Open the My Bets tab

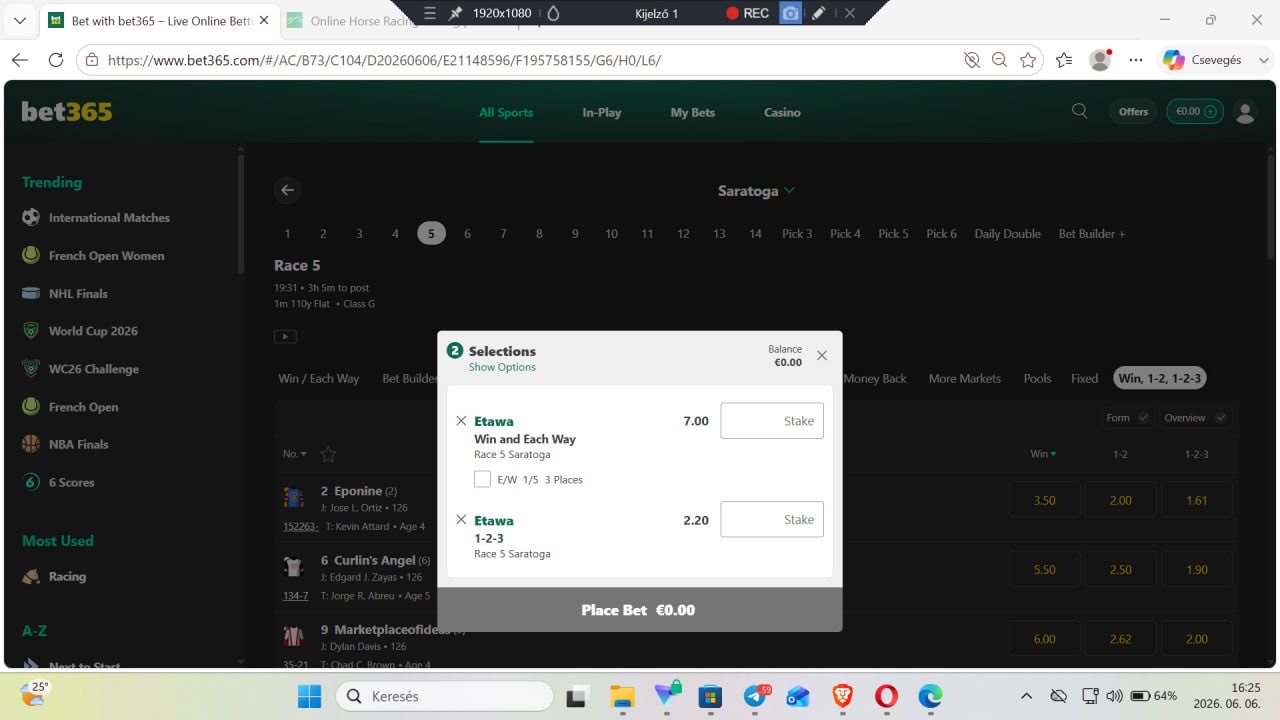[x=693, y=113]
